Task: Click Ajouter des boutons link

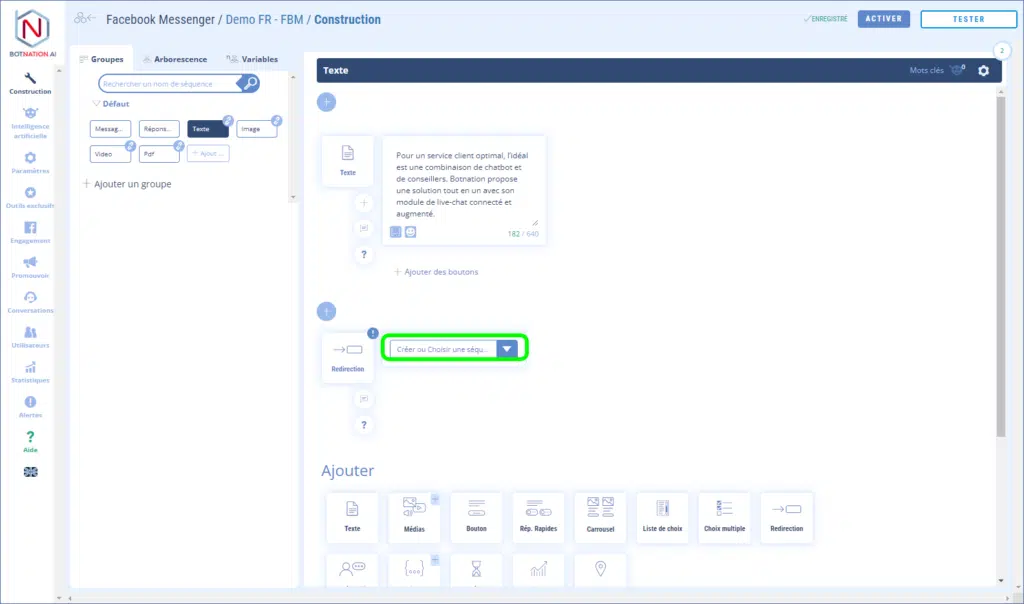Action: [436, 272]
